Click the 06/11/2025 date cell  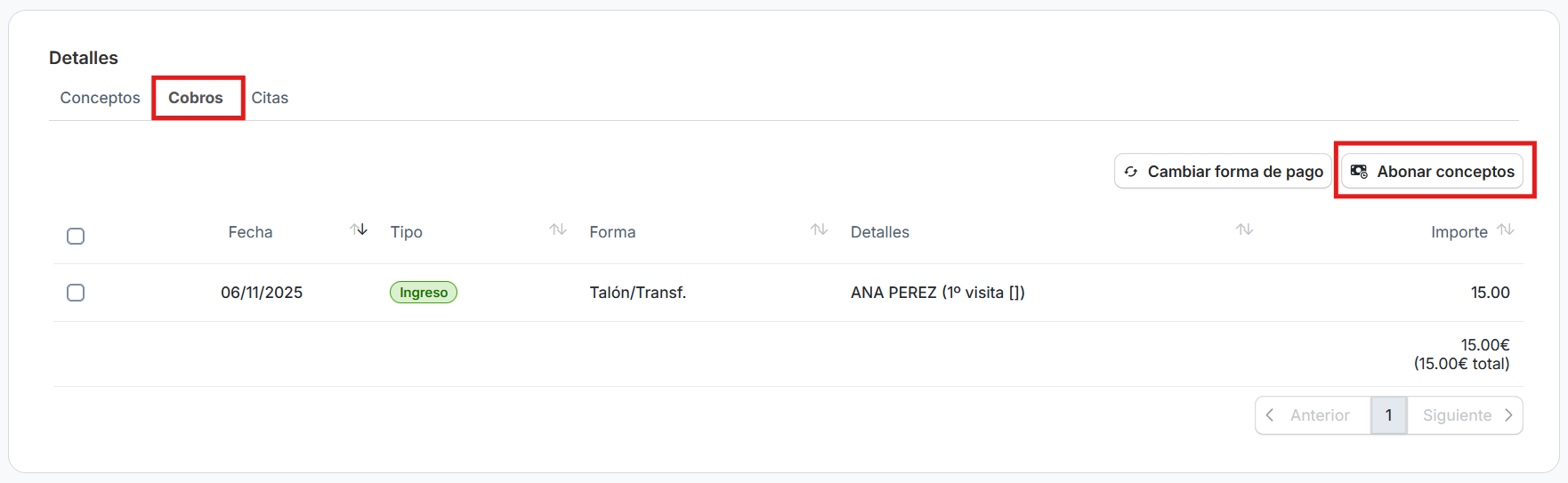(262, 293)
